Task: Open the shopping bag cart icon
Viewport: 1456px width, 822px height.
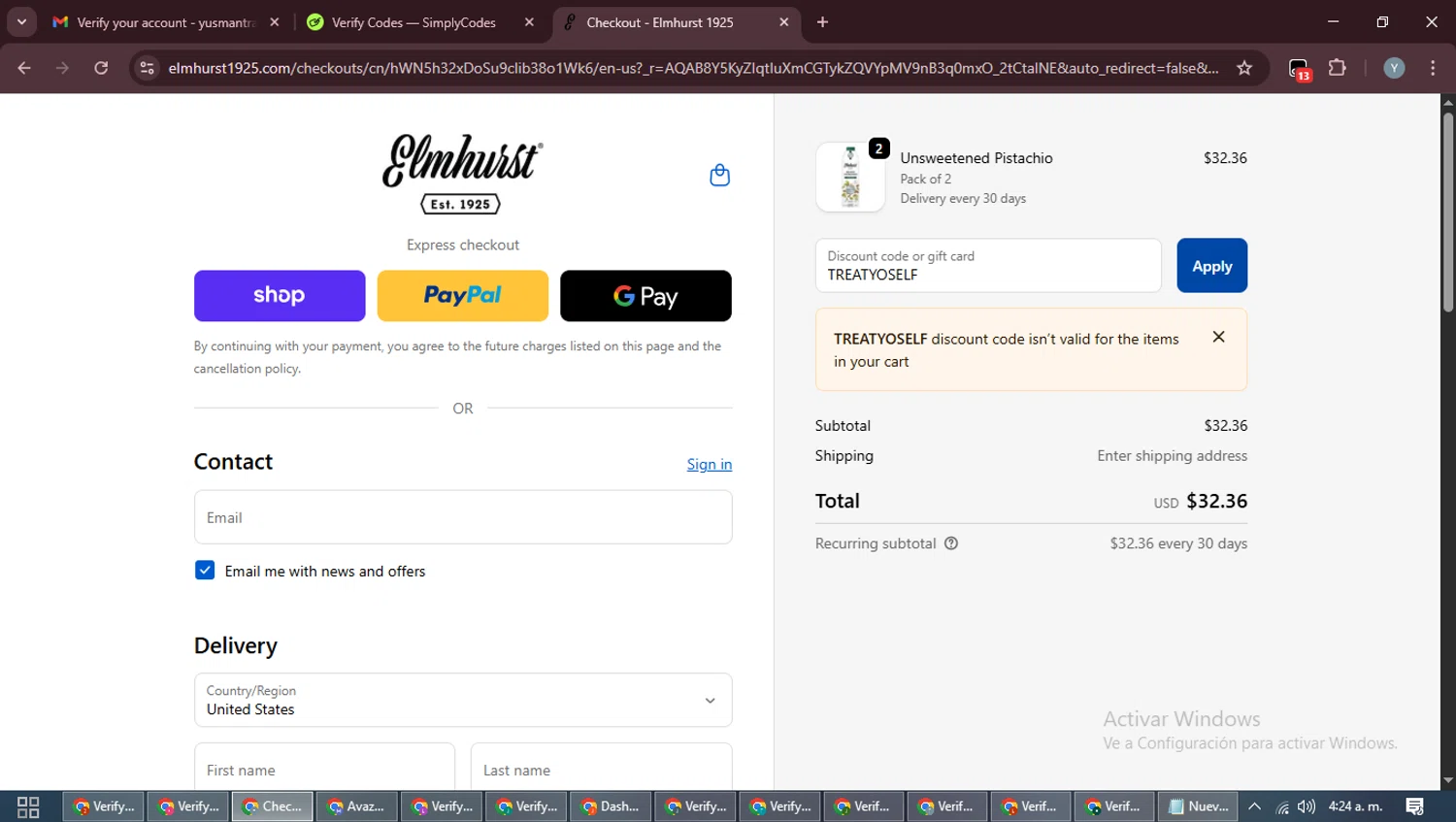Action: 719,176
